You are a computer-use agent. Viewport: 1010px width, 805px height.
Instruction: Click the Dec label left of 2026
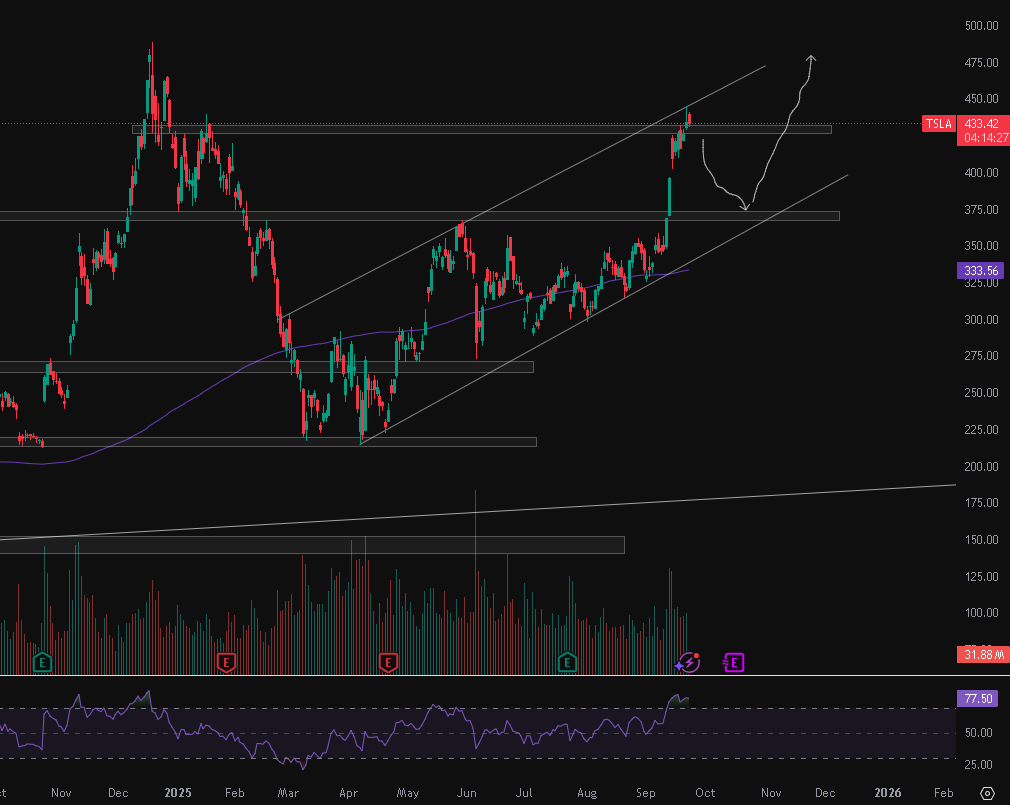[825, 793]
